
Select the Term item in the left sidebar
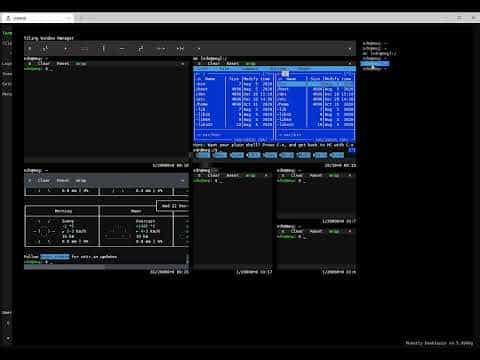click(x=7, y=33)
